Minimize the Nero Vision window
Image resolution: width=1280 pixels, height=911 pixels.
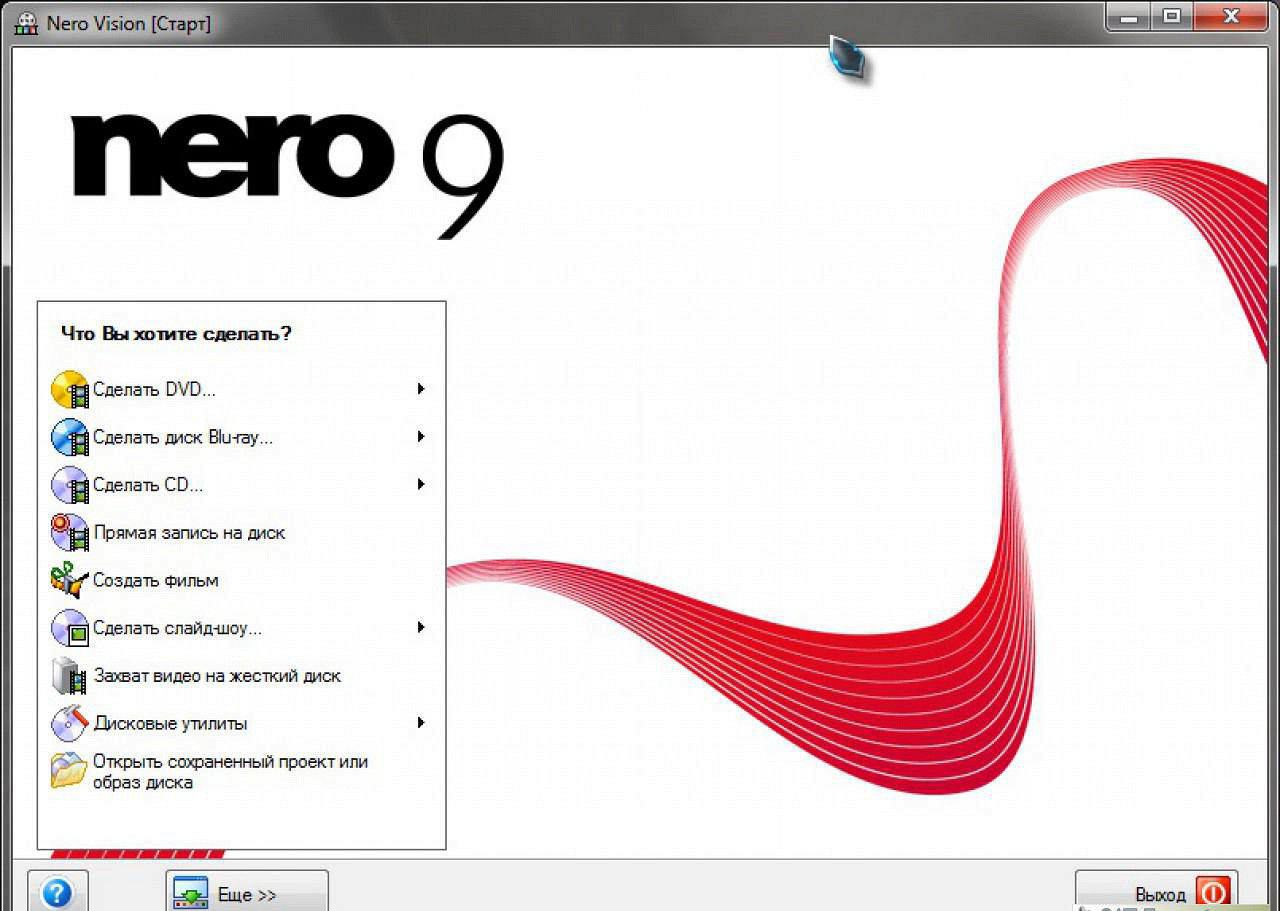1126,16
